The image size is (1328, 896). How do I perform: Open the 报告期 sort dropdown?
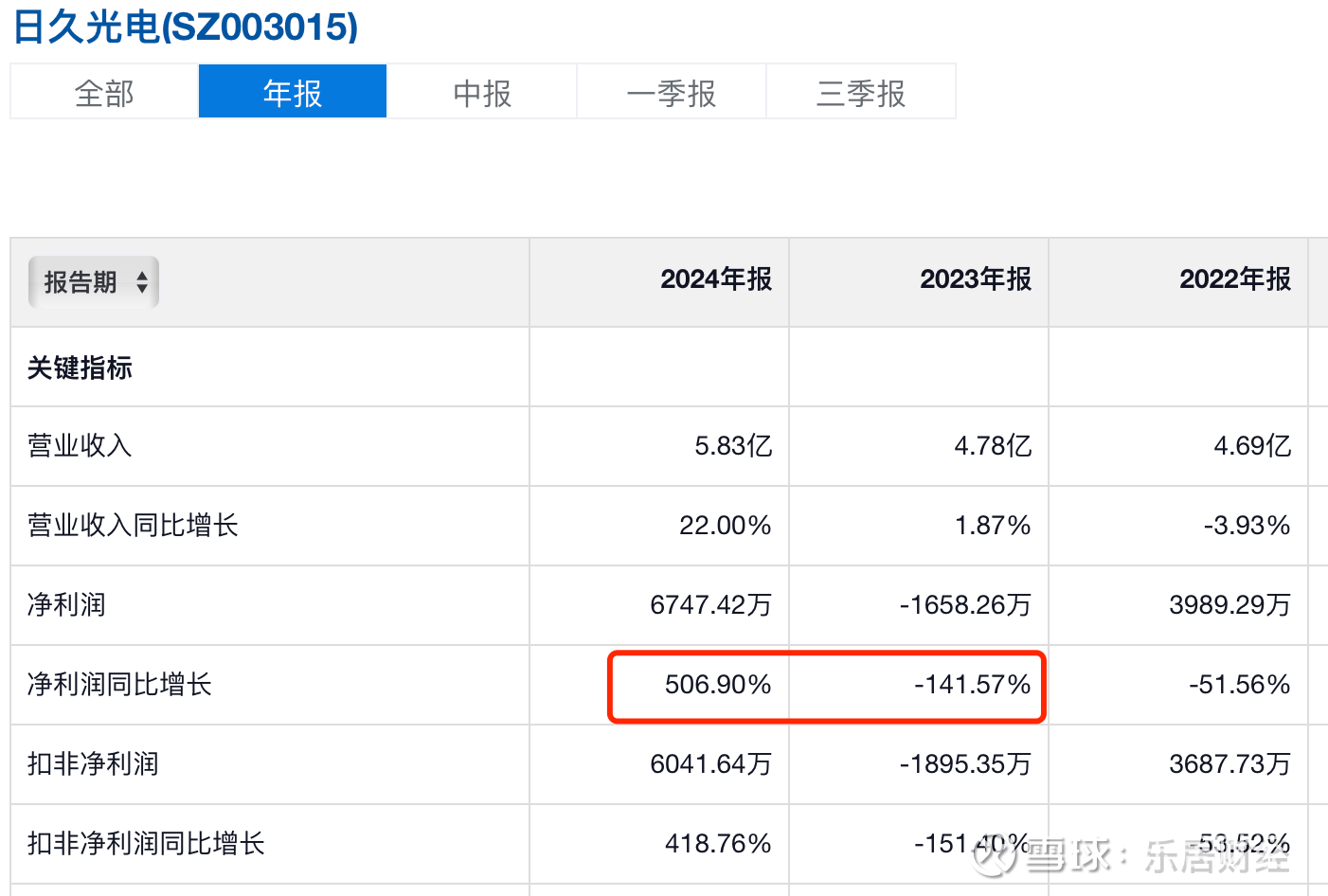93,282
